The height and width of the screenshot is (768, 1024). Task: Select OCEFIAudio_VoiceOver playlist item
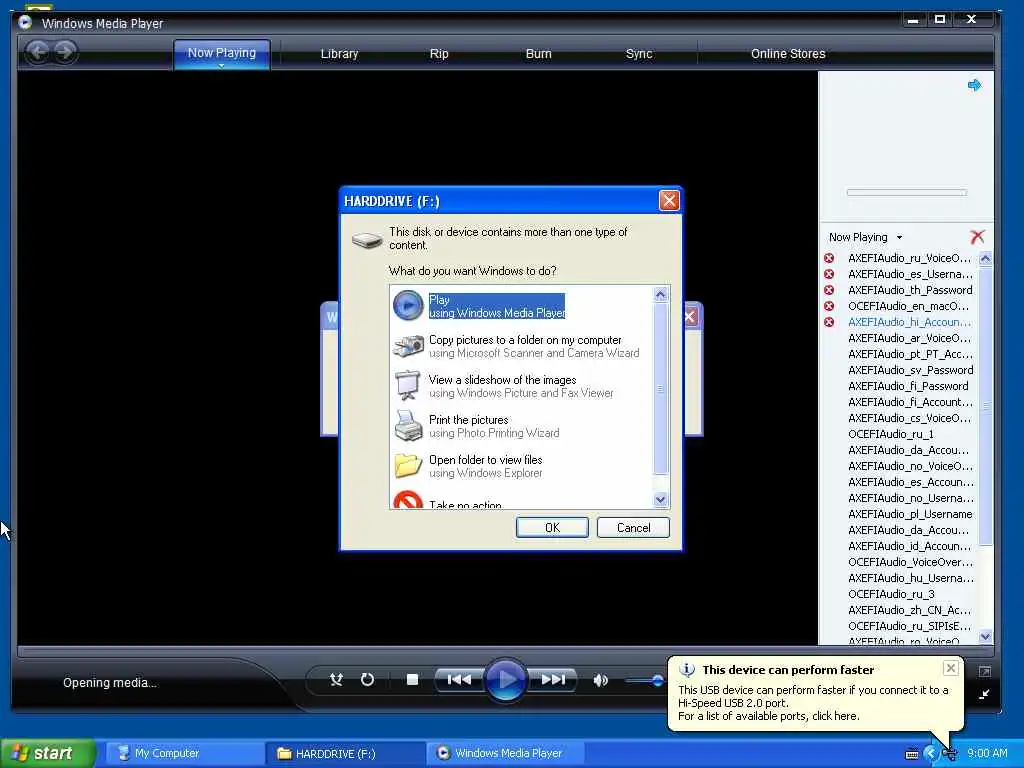pos(910,562)
